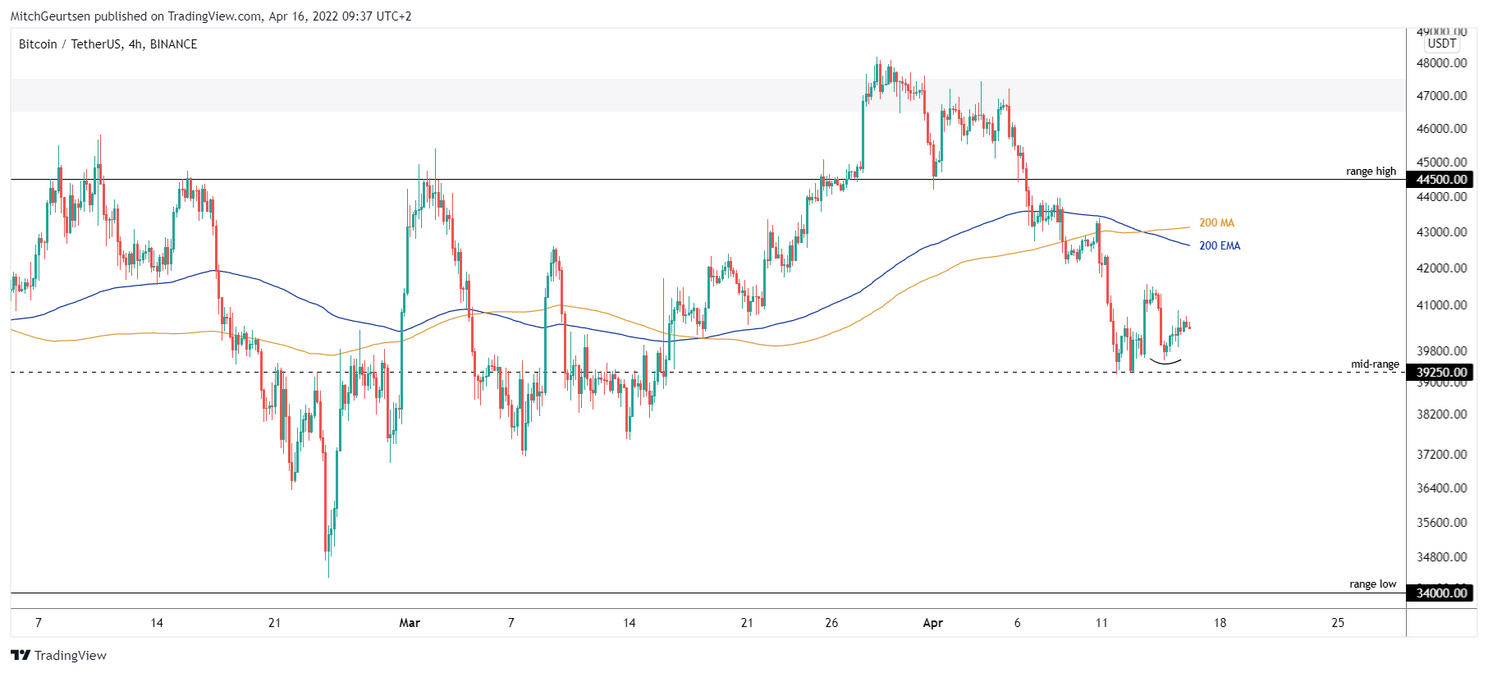Click the 41000.00 price axis value

coord(1441,305)
